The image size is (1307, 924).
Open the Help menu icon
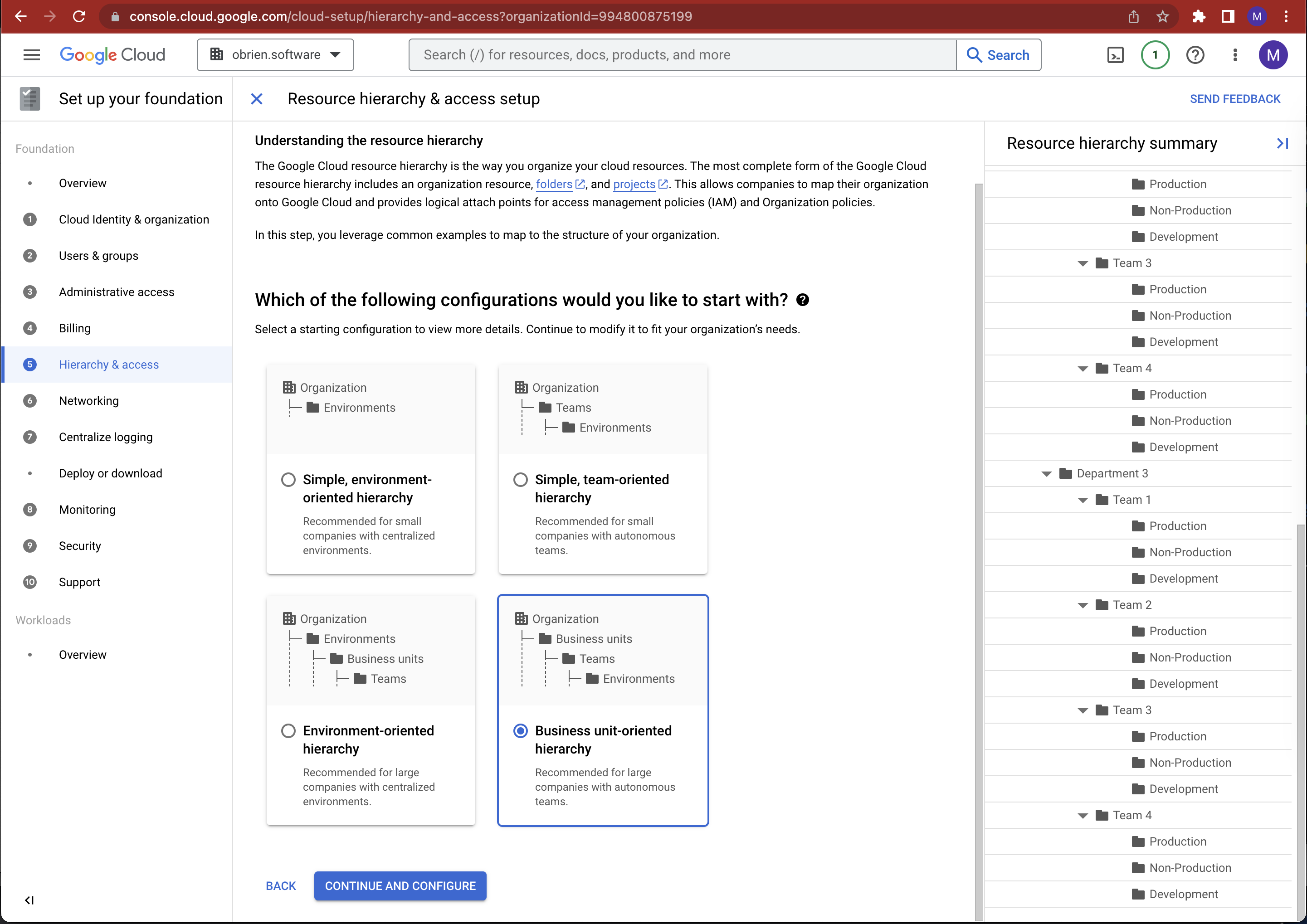(x=1195, y=54)
